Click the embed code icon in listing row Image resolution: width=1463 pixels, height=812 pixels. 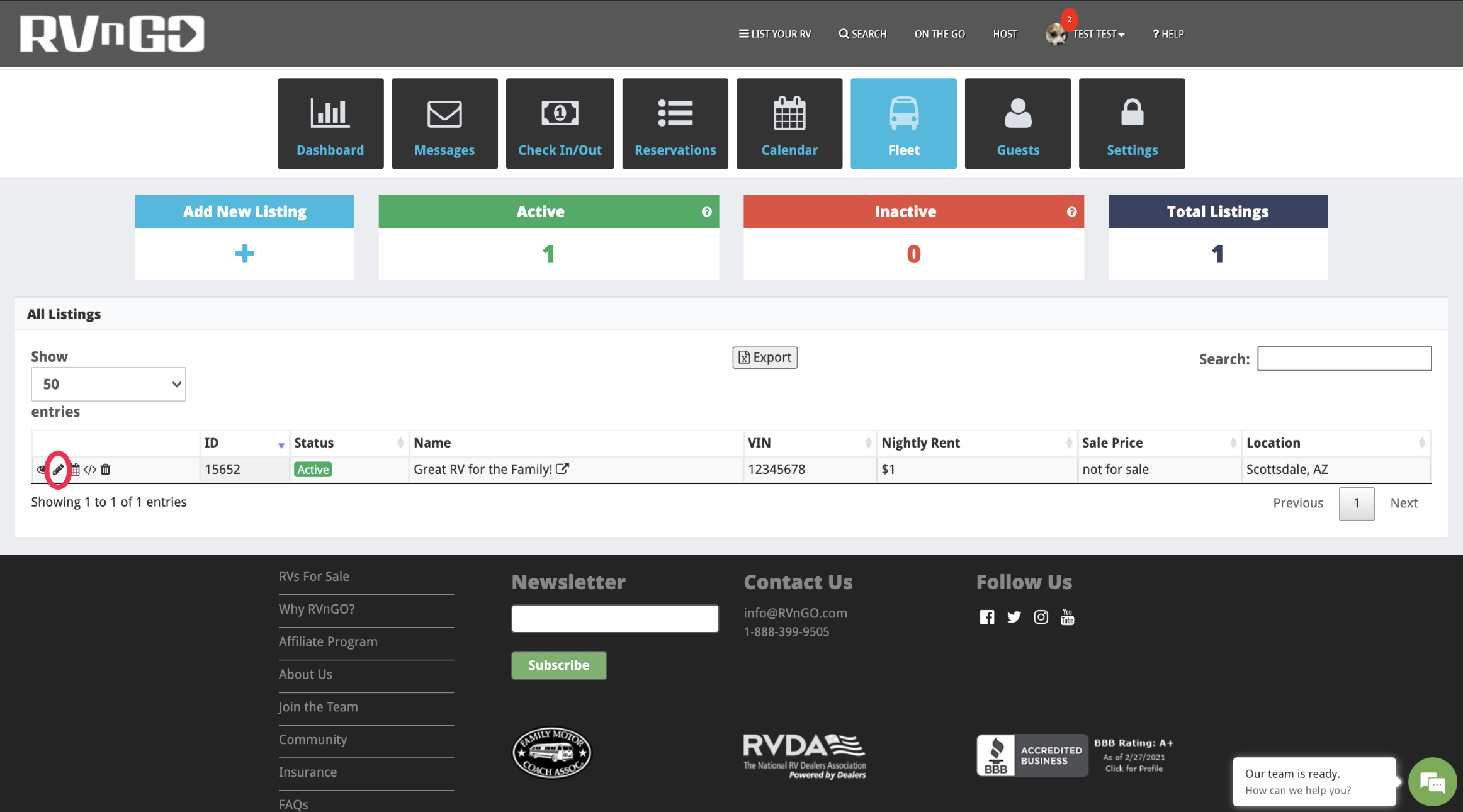point(90,470)
